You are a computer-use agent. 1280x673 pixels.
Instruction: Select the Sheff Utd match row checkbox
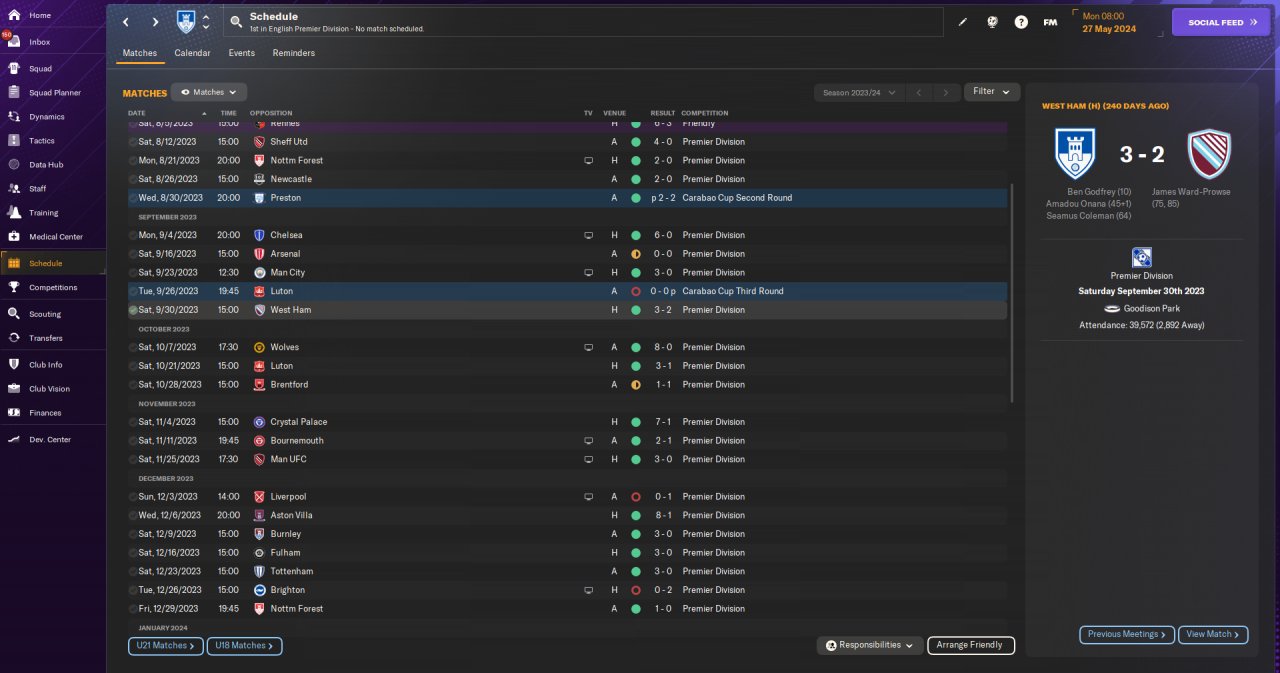click(x=133, y=142)
